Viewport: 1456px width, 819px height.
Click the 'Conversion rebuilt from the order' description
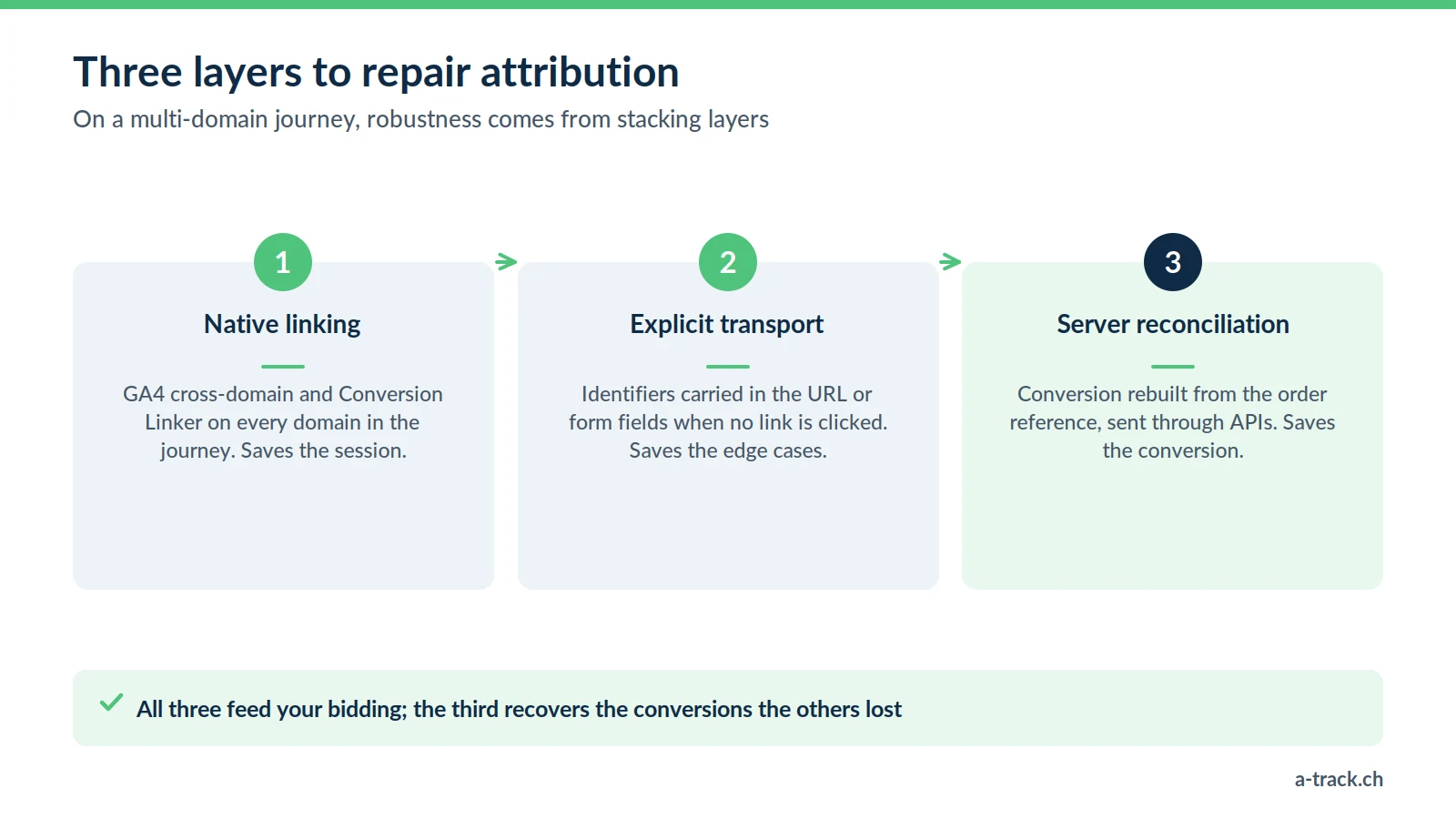[x=1172, y=422]
